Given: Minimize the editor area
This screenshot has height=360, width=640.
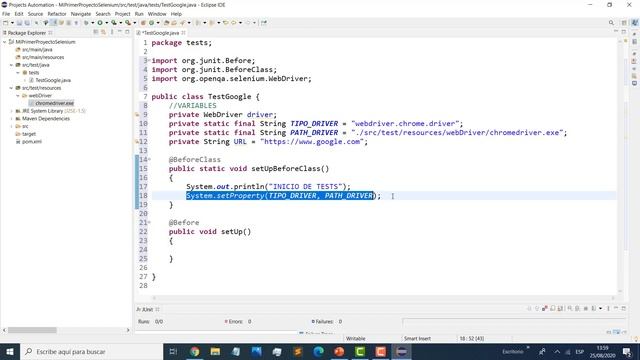Looking at the screenshot, I should click(616, 32).
